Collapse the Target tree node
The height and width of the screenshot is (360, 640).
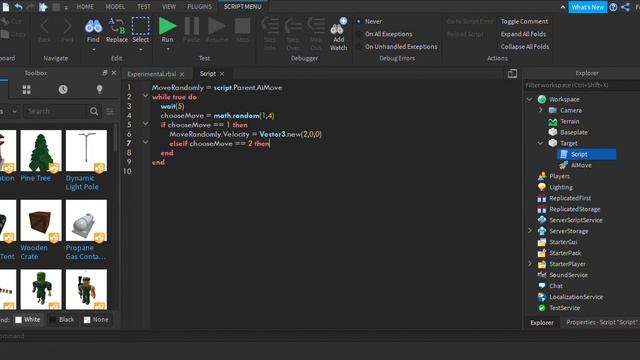(x=540, y=143)
